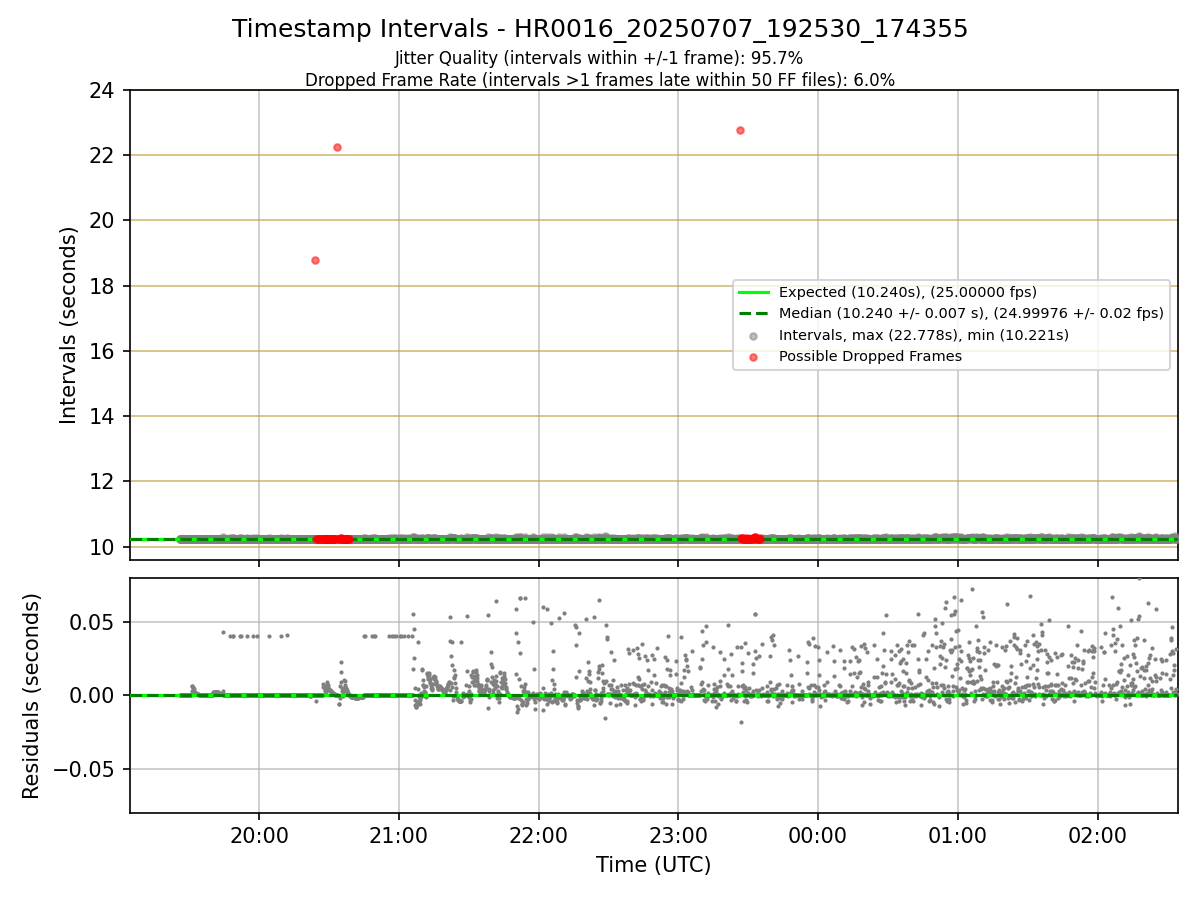The image size is (1200, 900).
Task: Click the 02:00 x-axis tick label
Action: (x=1098, y=834)
